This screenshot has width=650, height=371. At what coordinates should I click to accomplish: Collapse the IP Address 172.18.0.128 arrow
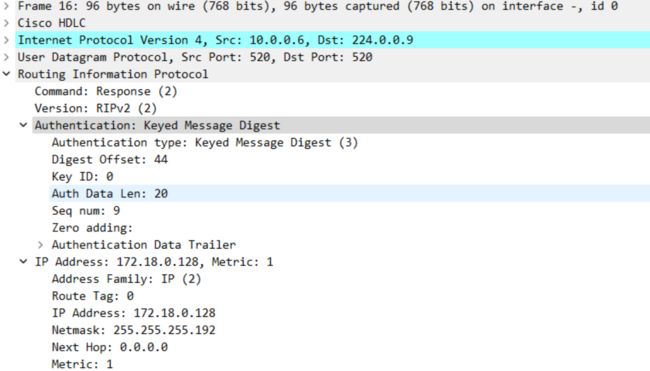(24, 262)
